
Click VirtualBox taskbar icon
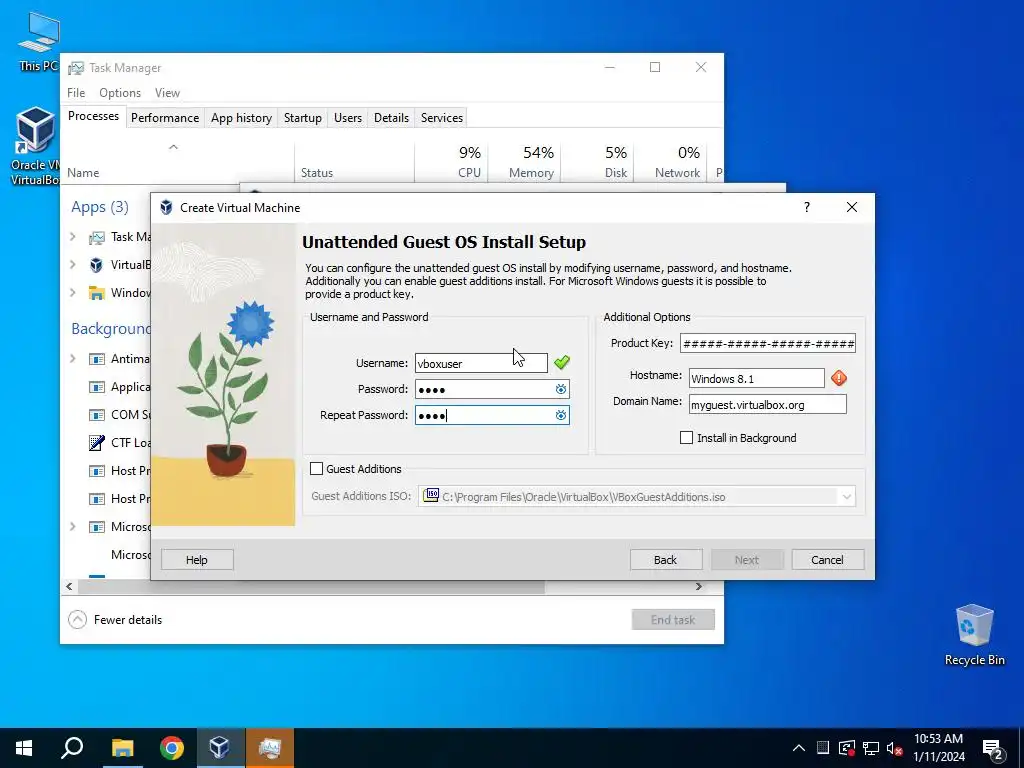point(220,748)
